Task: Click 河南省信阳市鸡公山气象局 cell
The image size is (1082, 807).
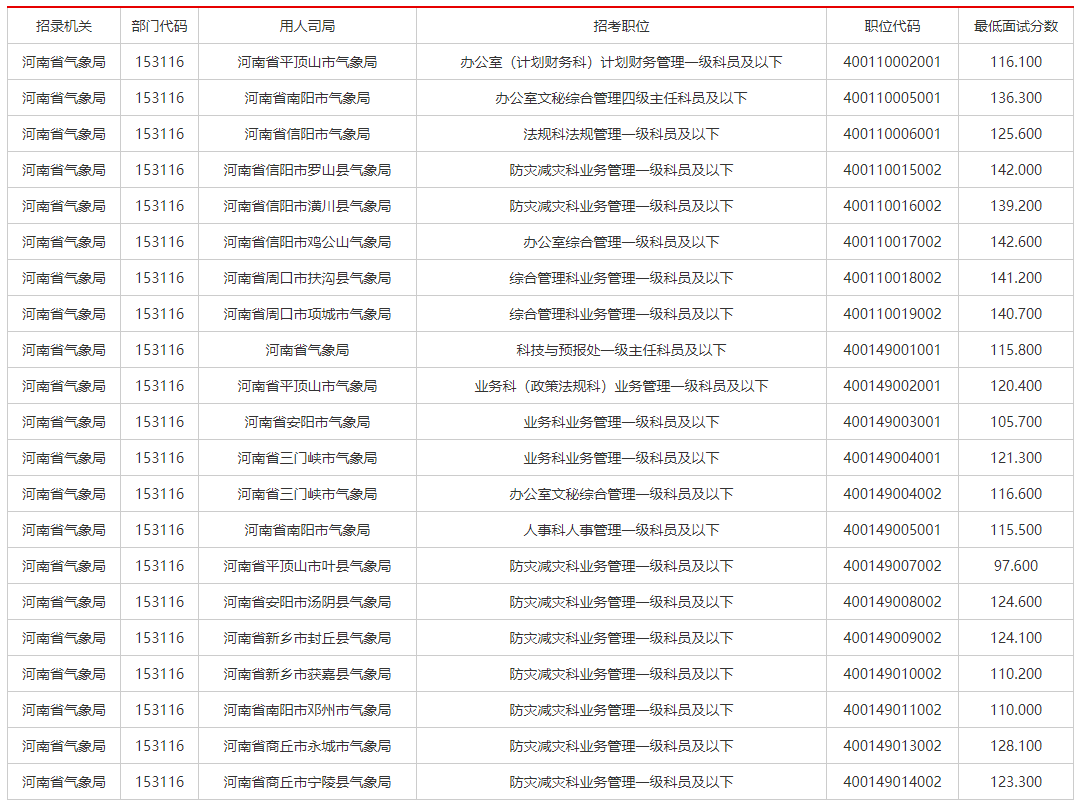Action: [x=307, y=242]
